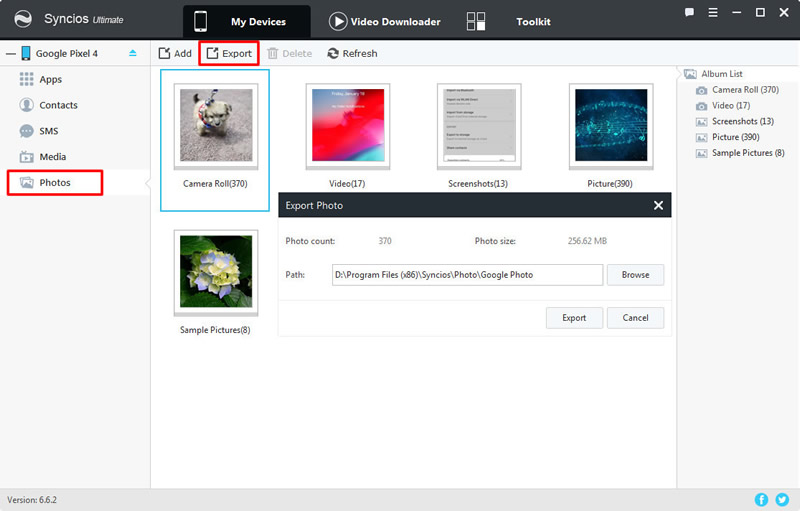Choose Video (17) in Album List

[x=731, y=106]
